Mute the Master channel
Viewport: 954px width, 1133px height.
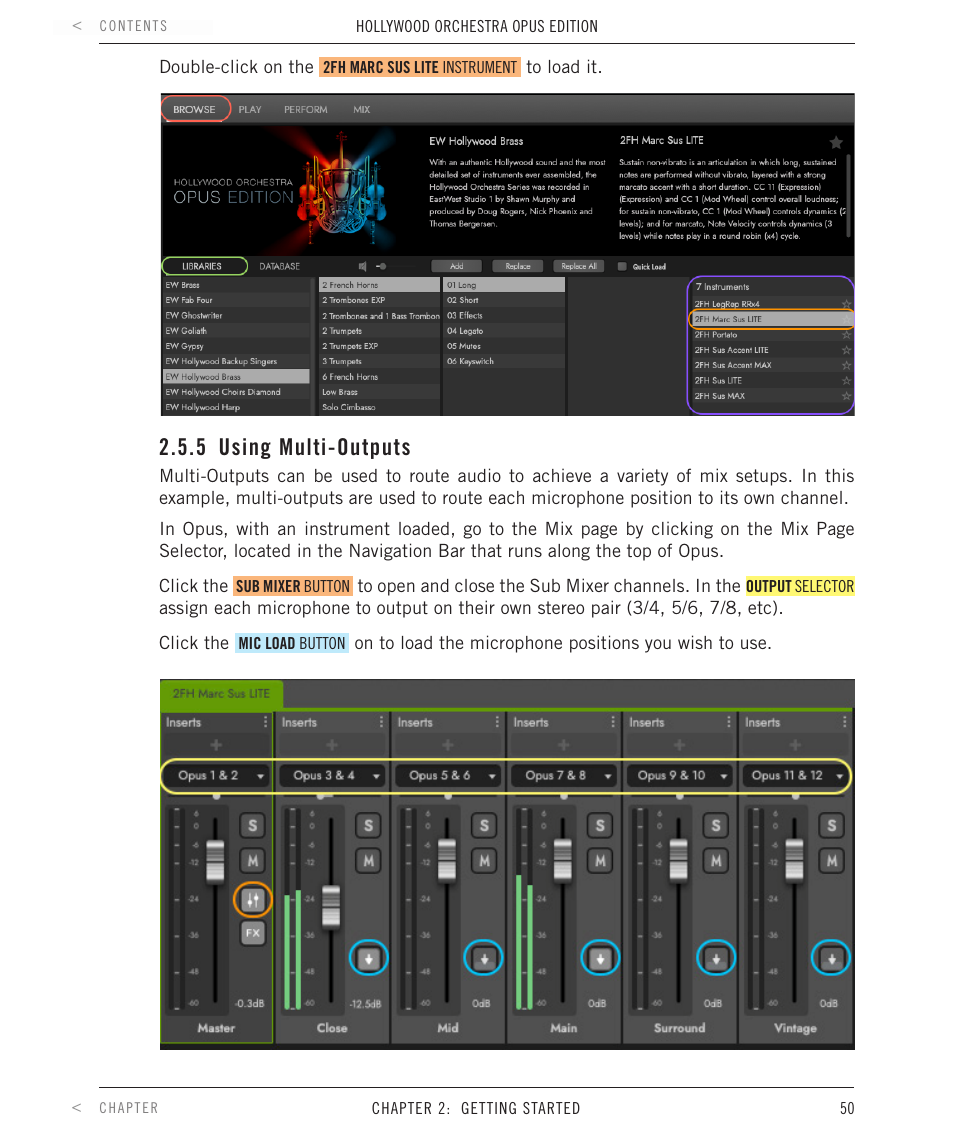252,861
